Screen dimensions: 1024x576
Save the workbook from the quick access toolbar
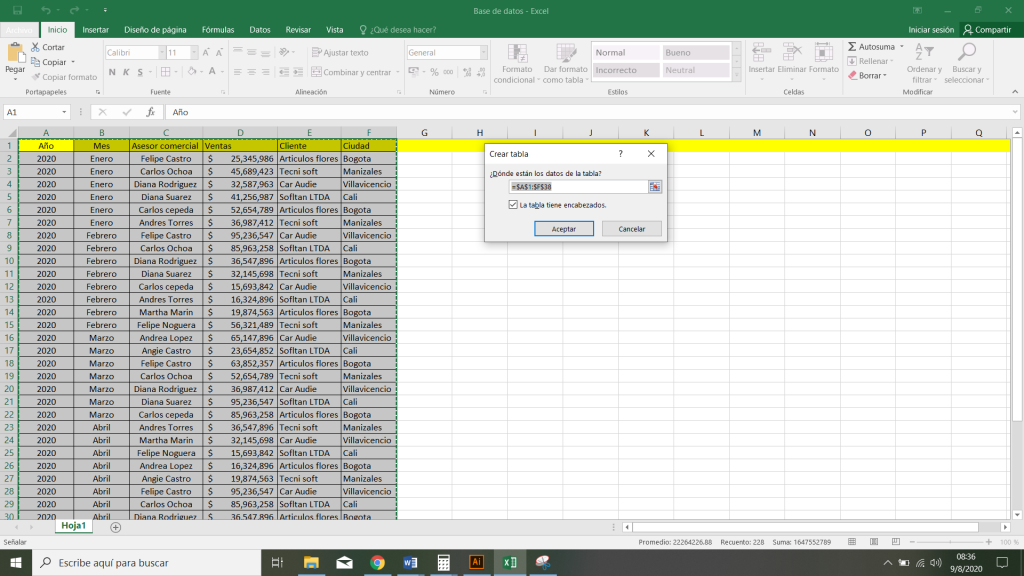click(x=18, y=10)
